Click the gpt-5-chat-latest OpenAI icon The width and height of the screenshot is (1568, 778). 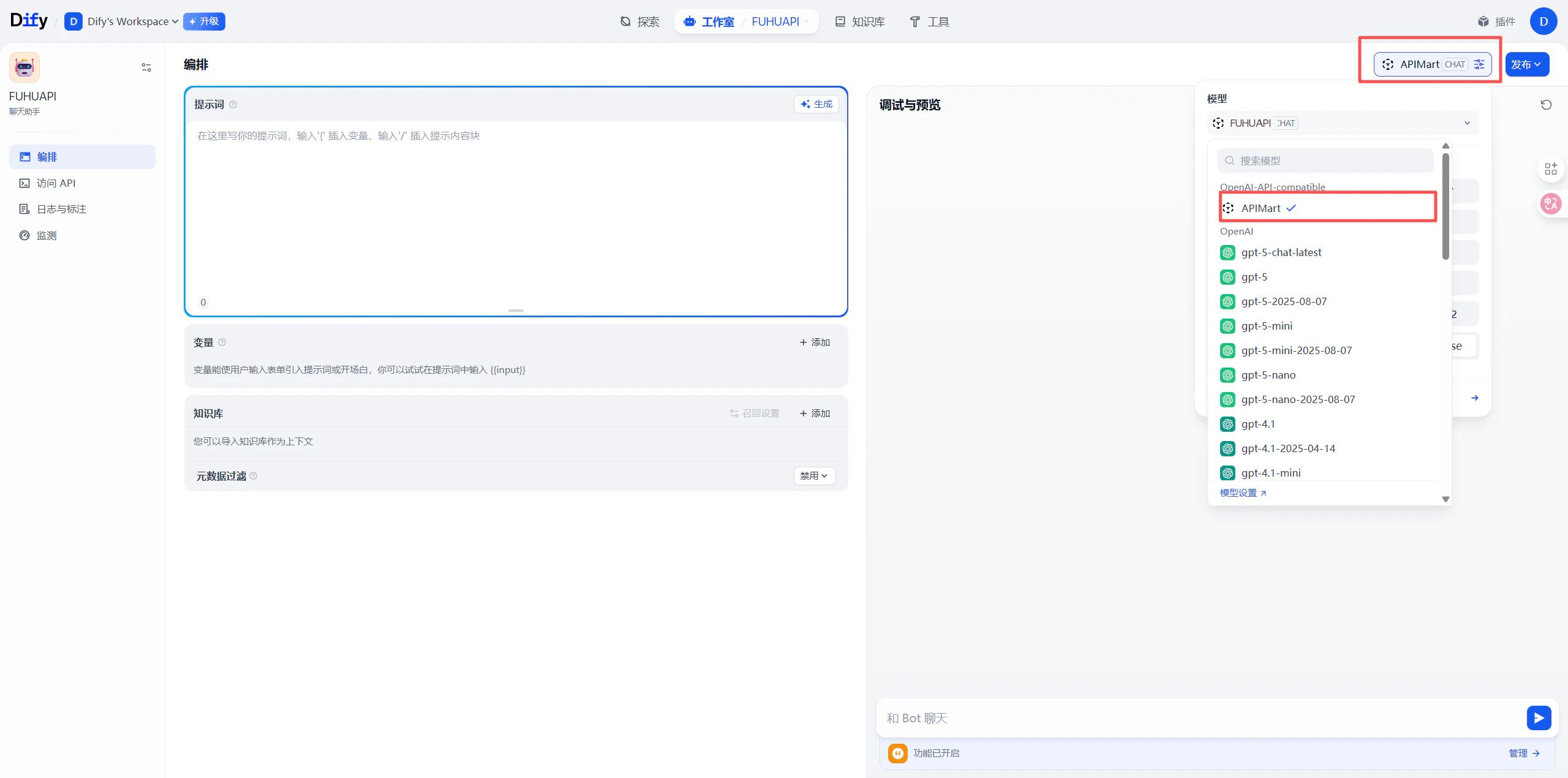tap(1227, 252)
